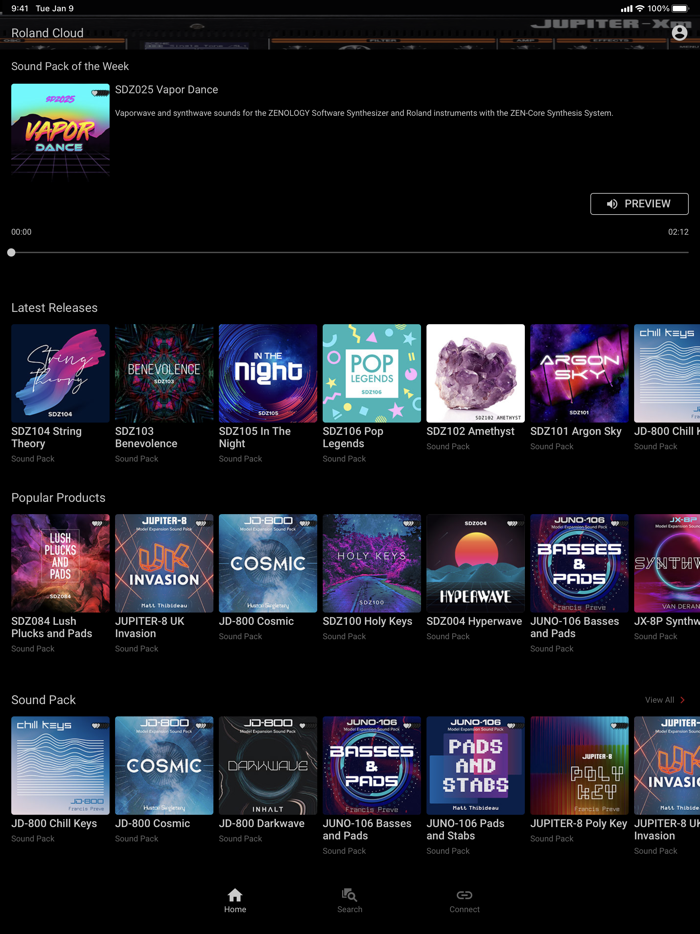Select 'SDZ106 Pop Legends' title text

(x=353, y=437)
